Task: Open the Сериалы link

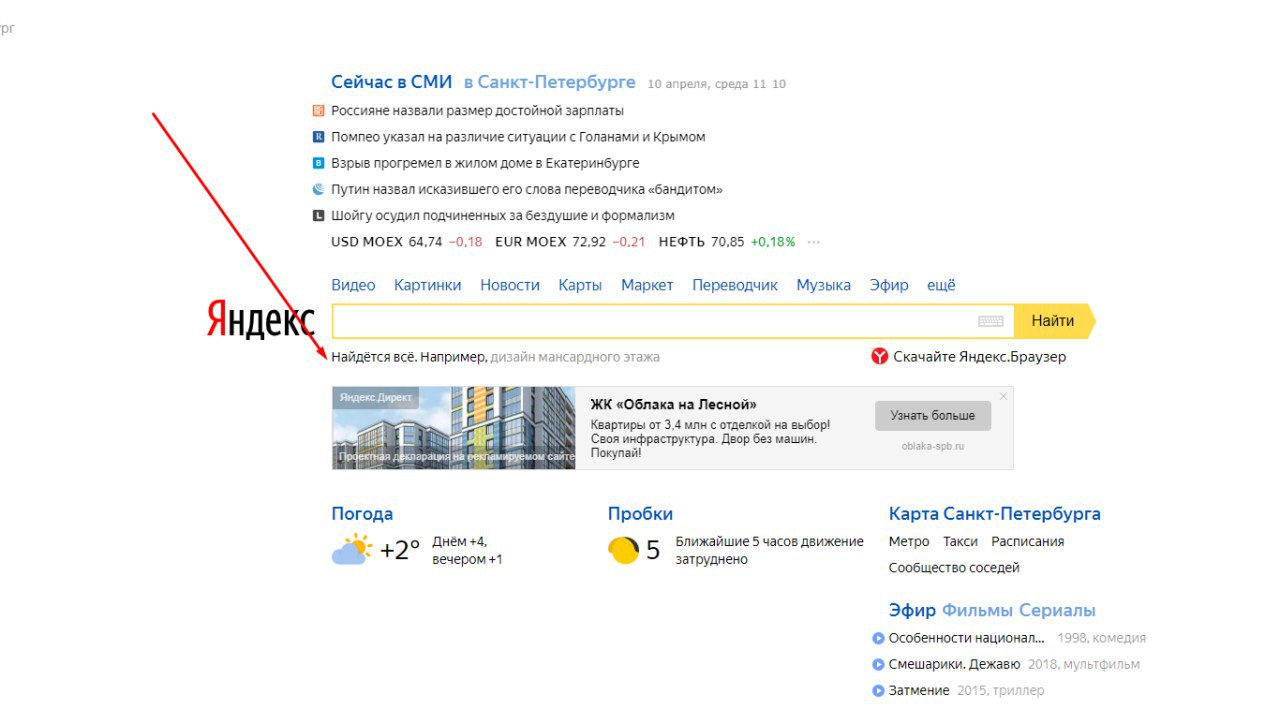Action: [1057, 610]
